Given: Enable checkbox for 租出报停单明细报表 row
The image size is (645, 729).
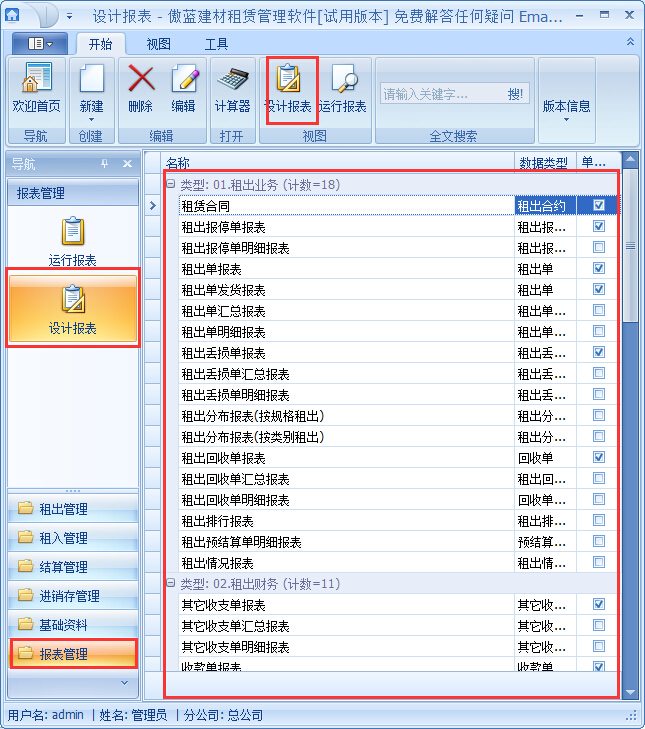Looking at the screenshot, I should click(x=598, y=247).
